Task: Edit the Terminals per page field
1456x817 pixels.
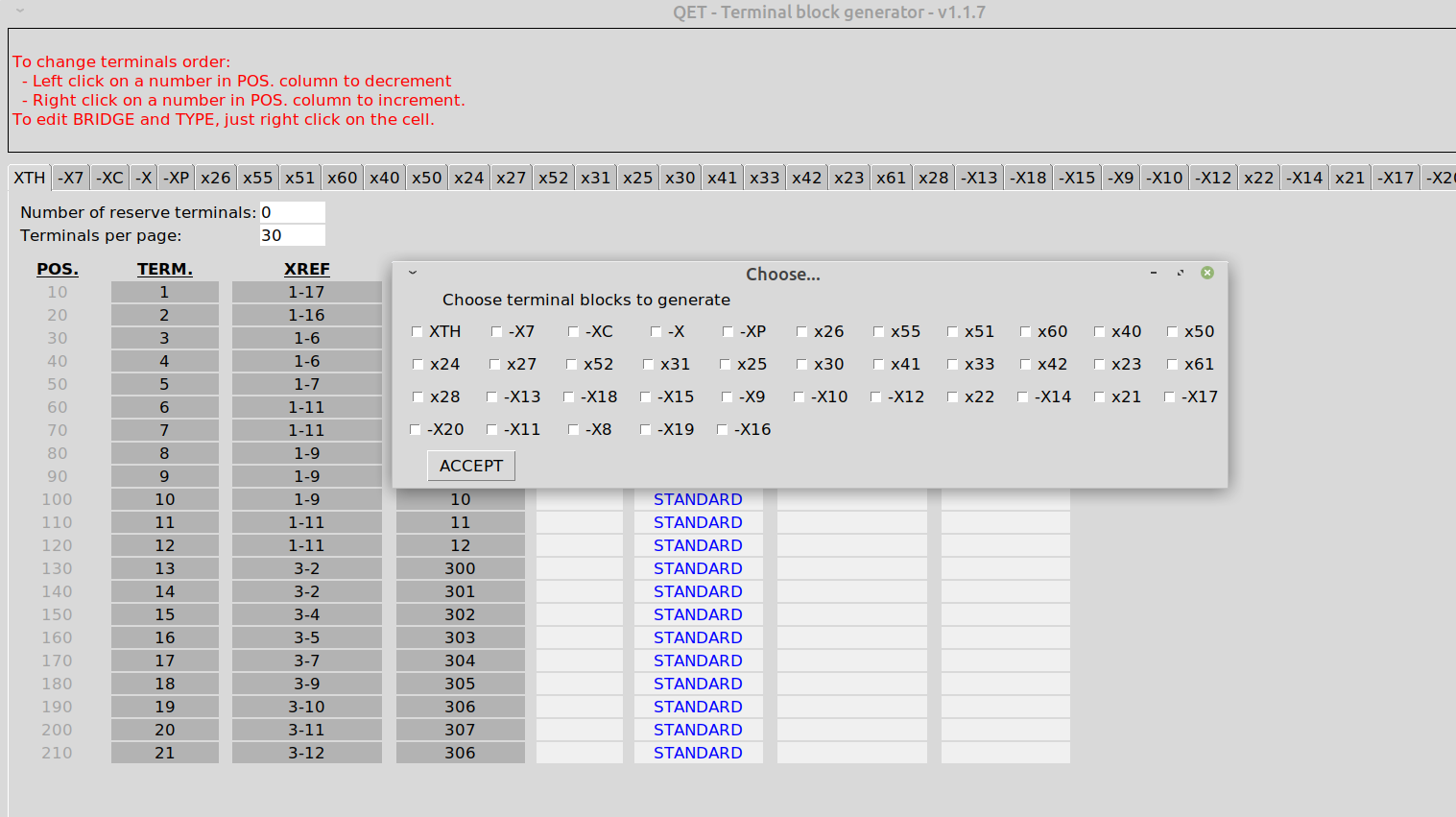Action: (x=292, y=235)
